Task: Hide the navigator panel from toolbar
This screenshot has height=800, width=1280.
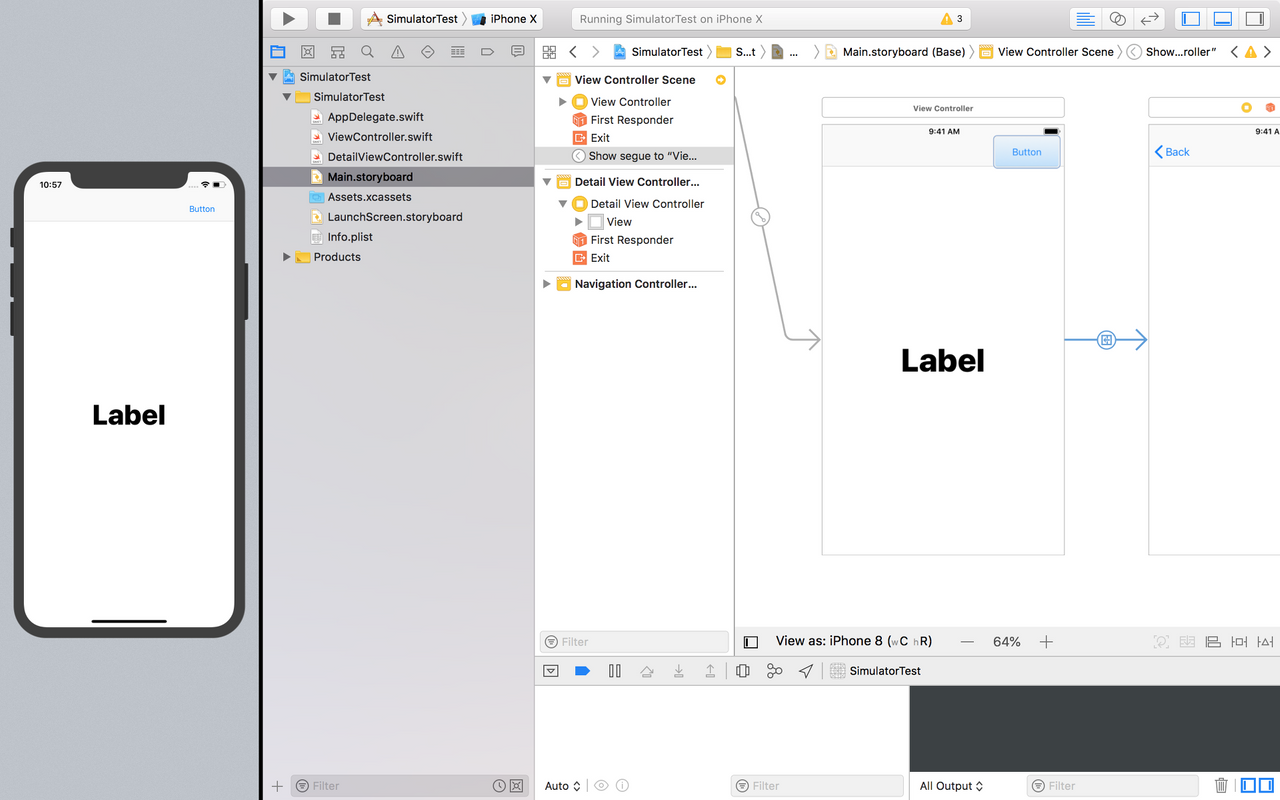Action: (x=1190, y=19)
